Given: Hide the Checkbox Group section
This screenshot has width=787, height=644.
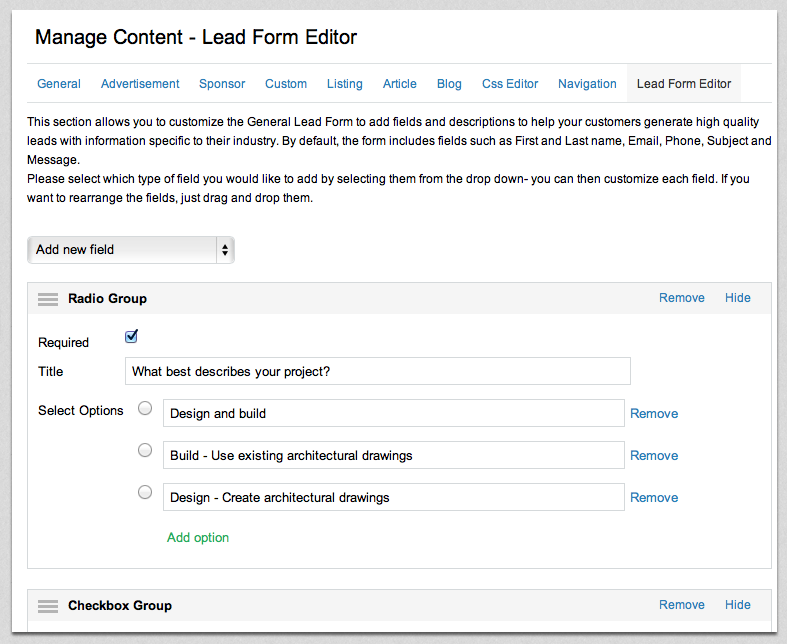Looking at the screenshot, I should 737,605.
